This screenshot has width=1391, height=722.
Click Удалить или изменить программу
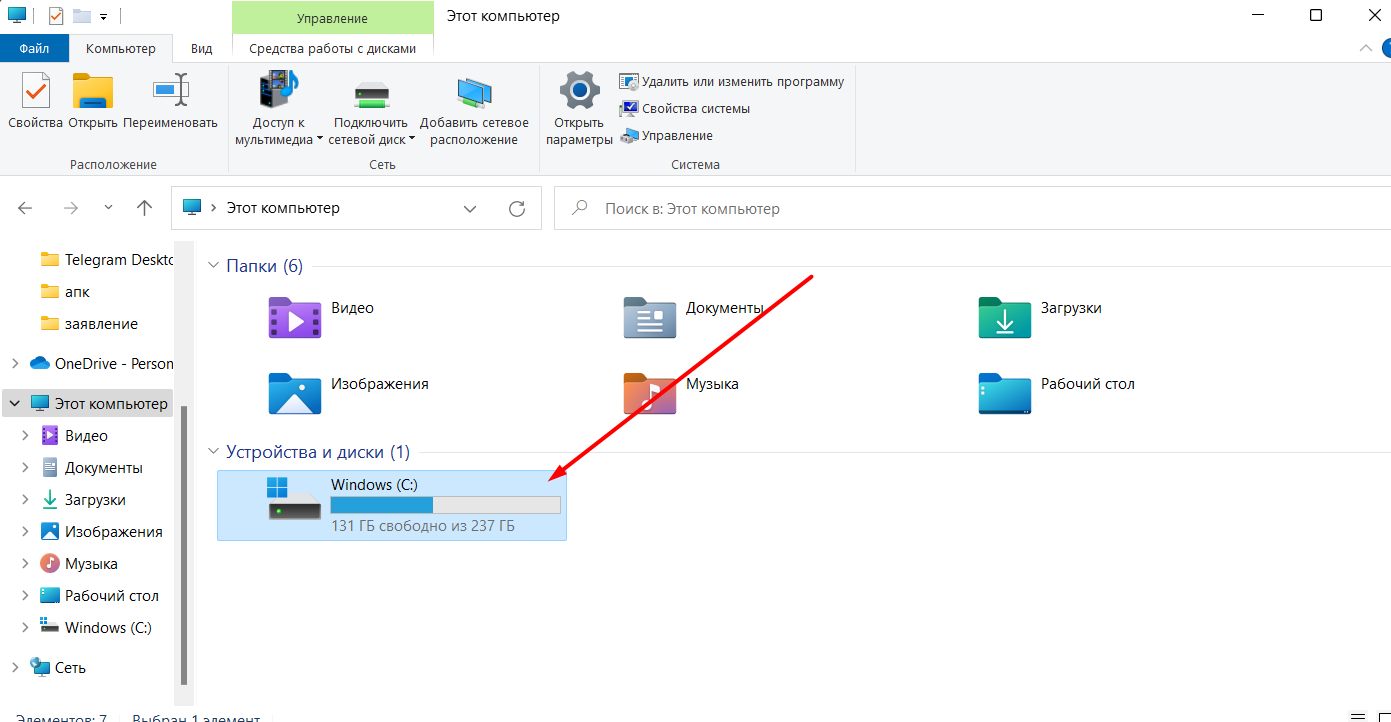tap(732, 82)
